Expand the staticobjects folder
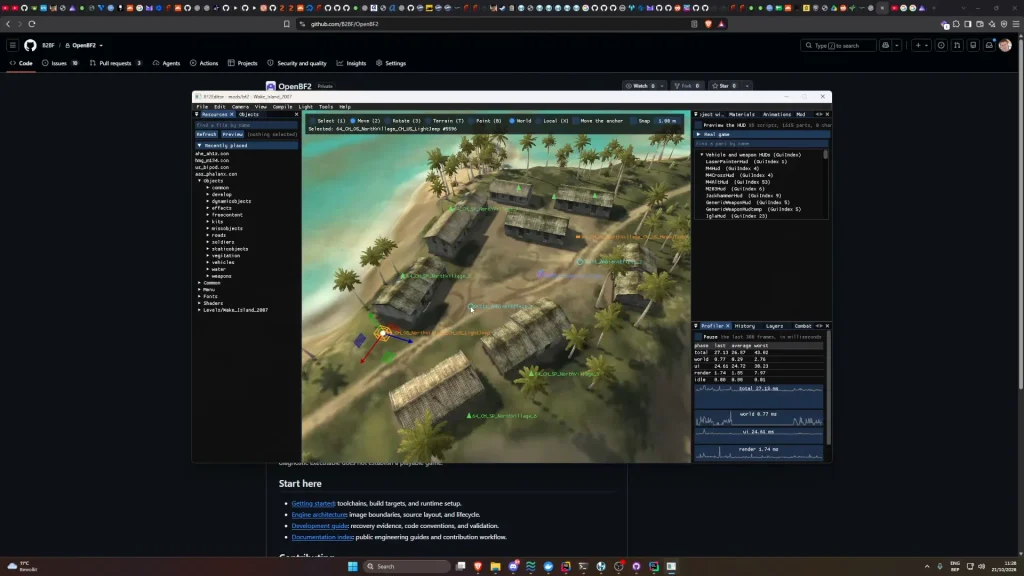The width and height of the screenshot is (1024, 576). [208, 249]
